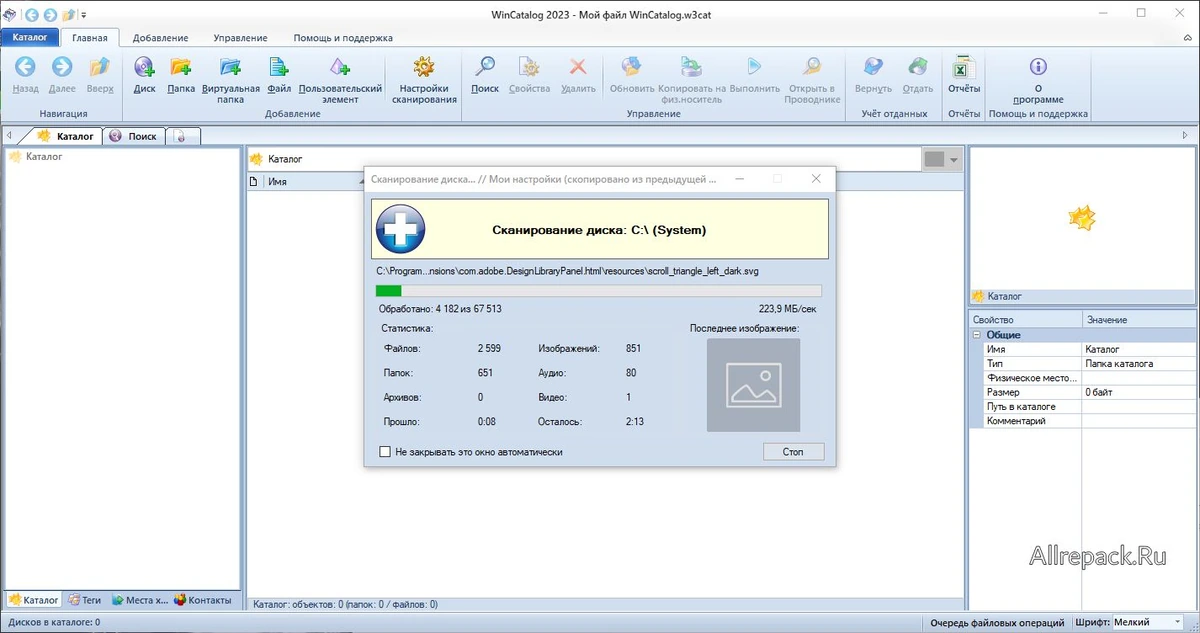The image size is (1200, 633).
Task: Click the Свойство column header
Action: pyautogui.click(x=1026, y=320)
